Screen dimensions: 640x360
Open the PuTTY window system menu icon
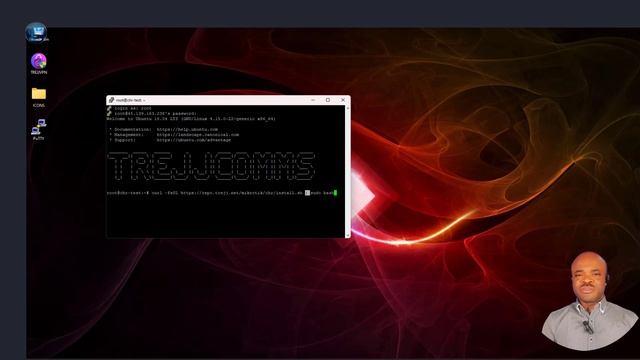coord(111,100)
